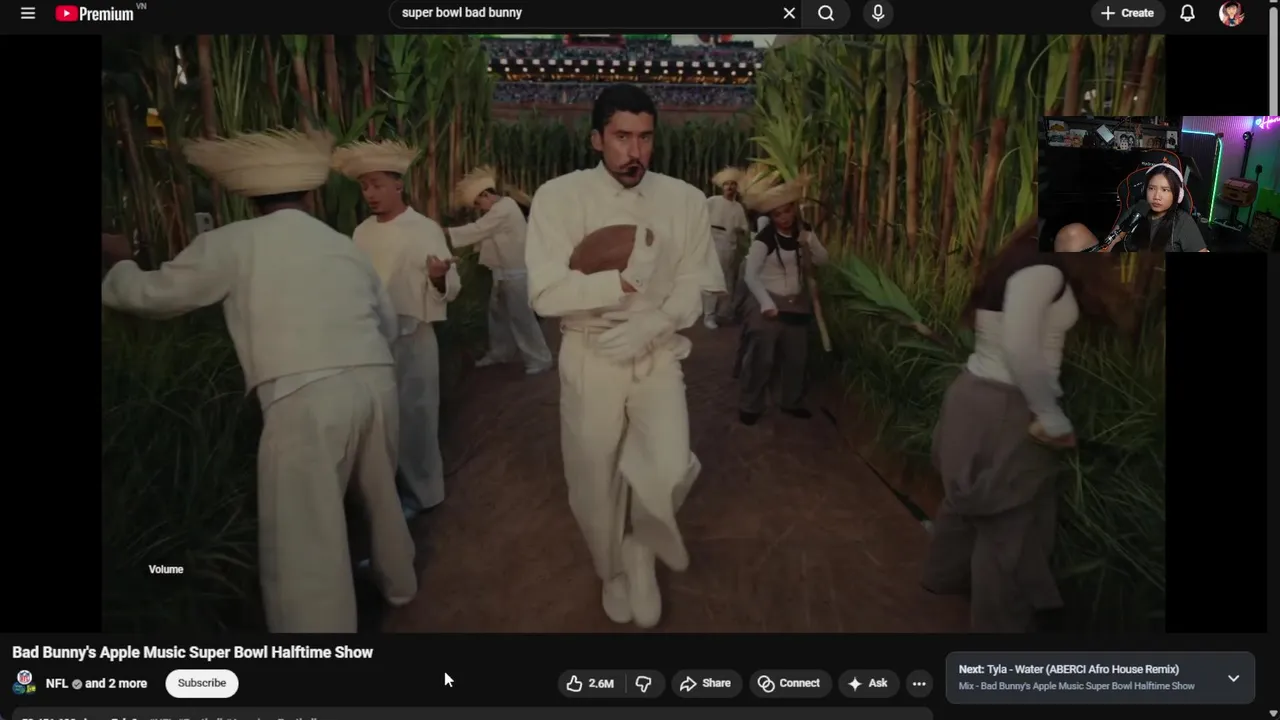Share the halftime show video
The width and height of the screenshot is (1280, 720).
tap(705, 683)
